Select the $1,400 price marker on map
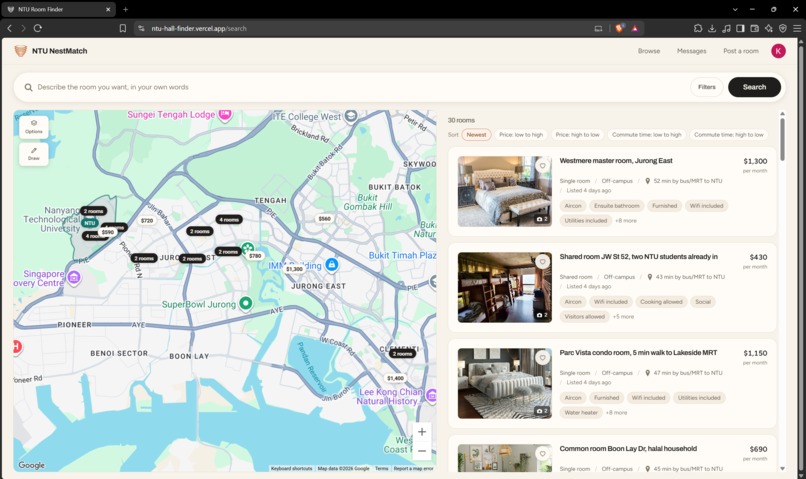Image resolution: width=806 pixels, height=479 pixels. pyautogui.click(x=395, y=378)
